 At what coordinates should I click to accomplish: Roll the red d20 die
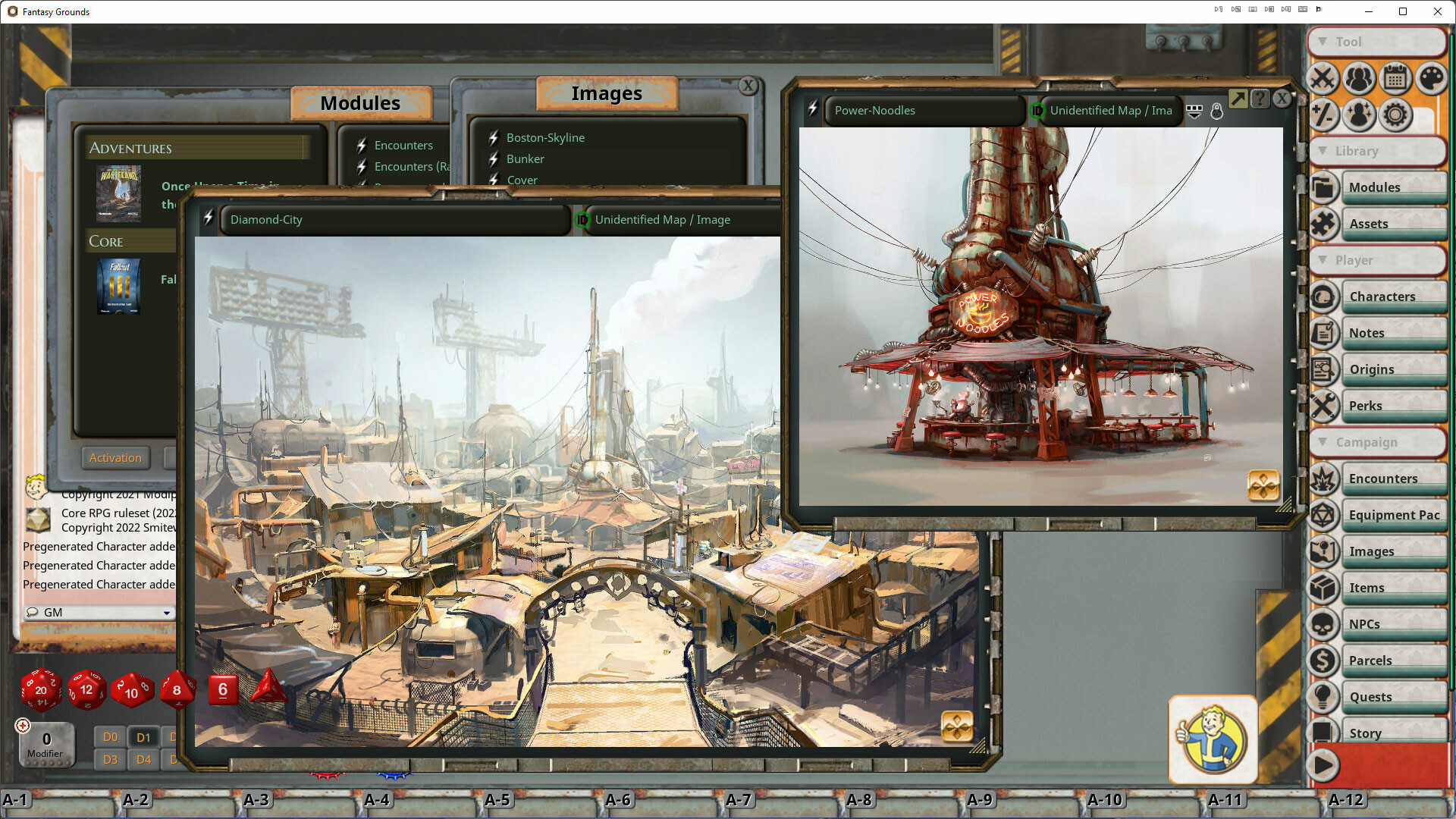pos(42,690)
